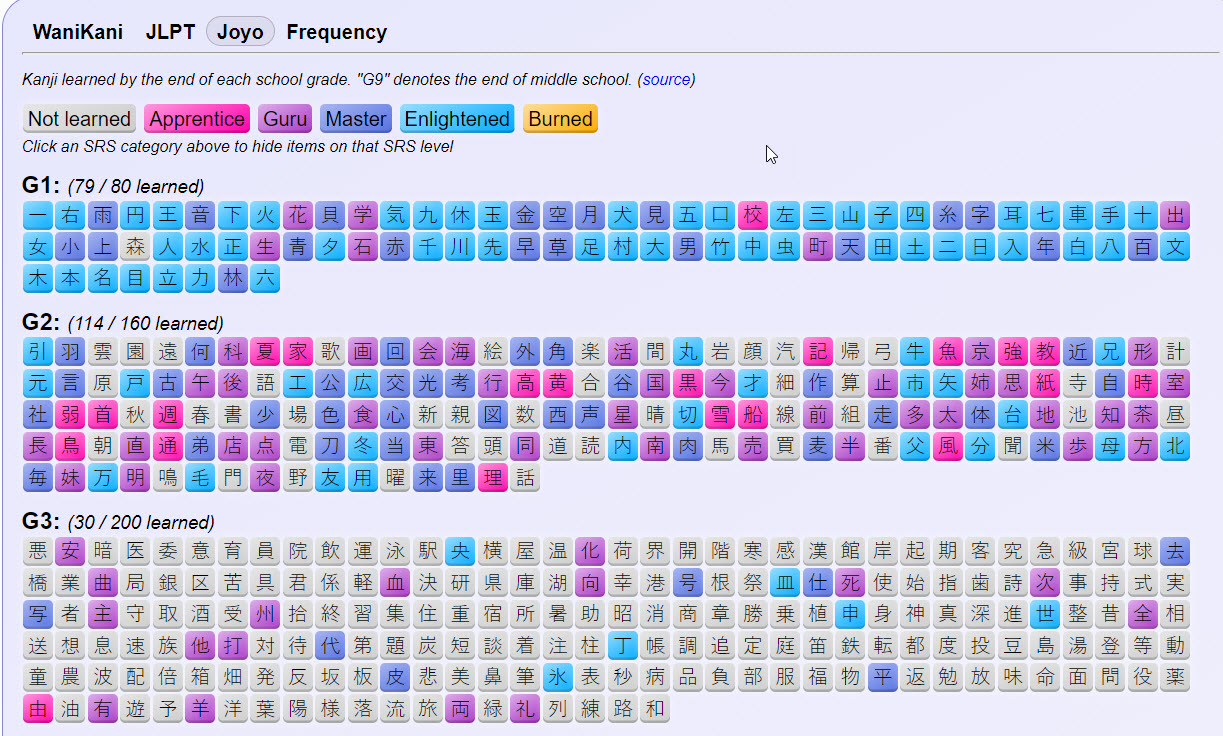Select the 語 kanji tile

265,383
